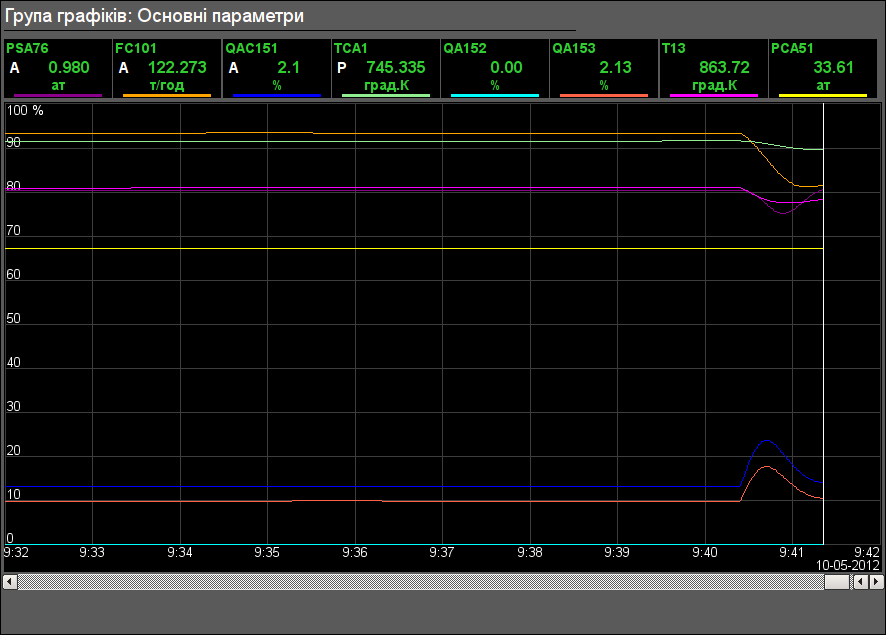The width and height of the screenshot is (886, 635).
Task: Click the PCA51 value 33.61
Action: (x=833, y=68)
